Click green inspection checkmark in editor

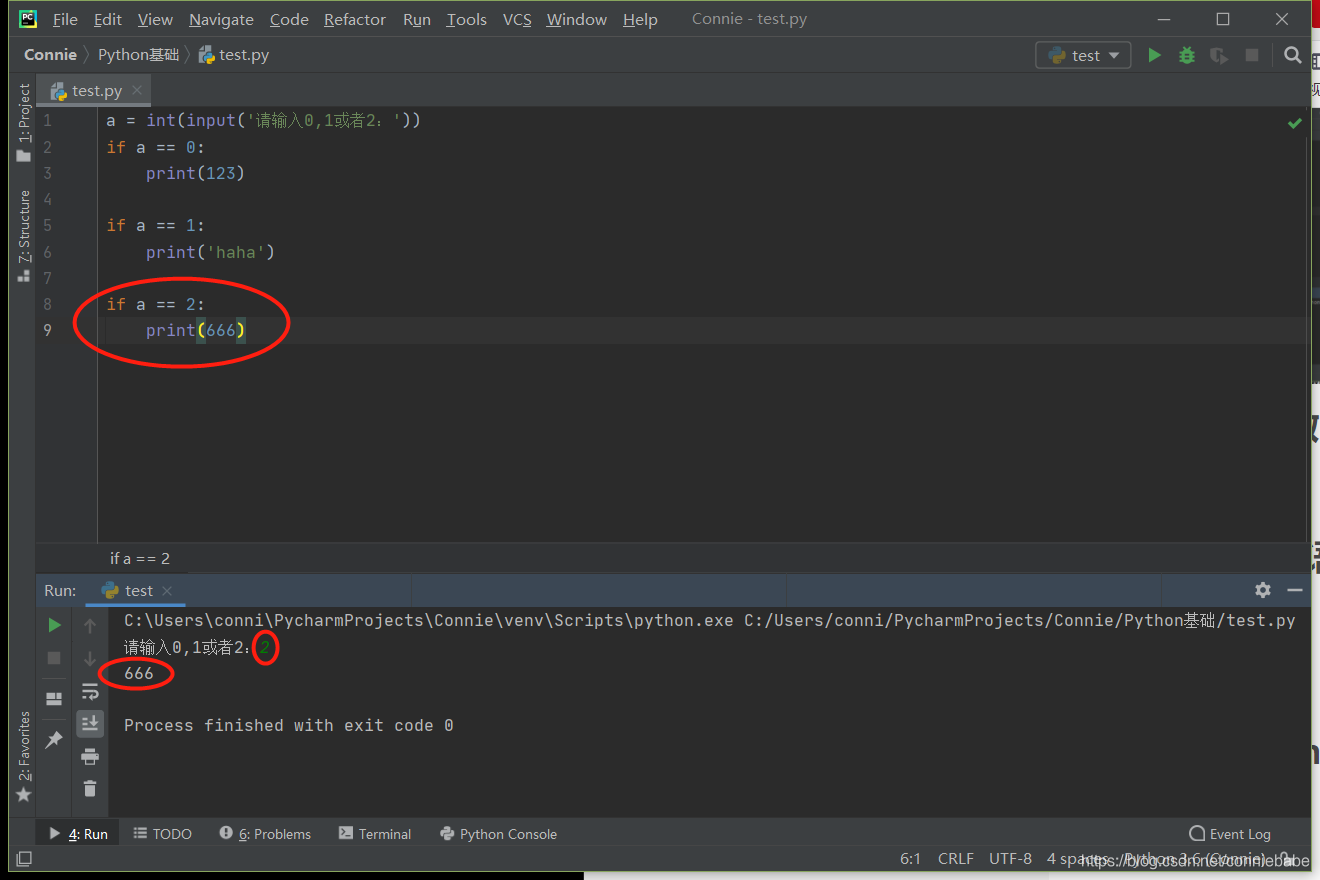[x=1295, y=122]
